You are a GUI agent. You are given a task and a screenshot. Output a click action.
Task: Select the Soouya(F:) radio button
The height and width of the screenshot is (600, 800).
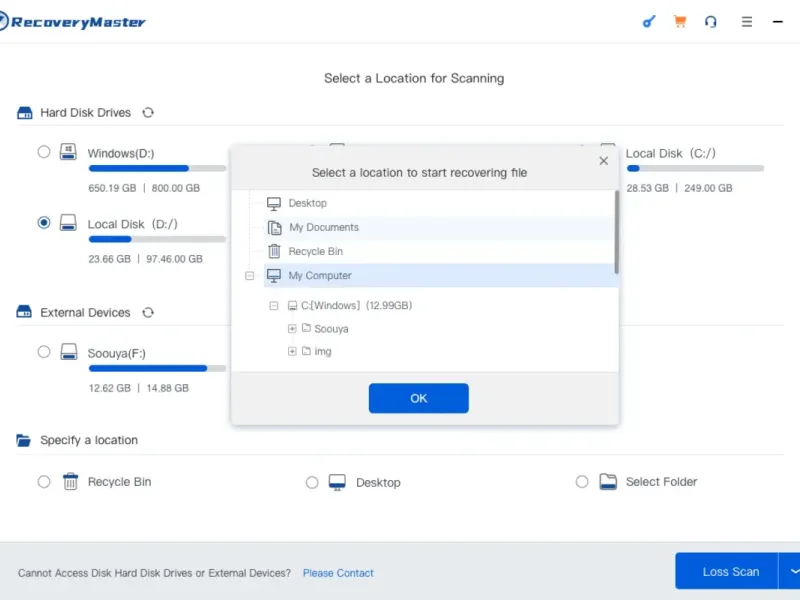point(44,352)
